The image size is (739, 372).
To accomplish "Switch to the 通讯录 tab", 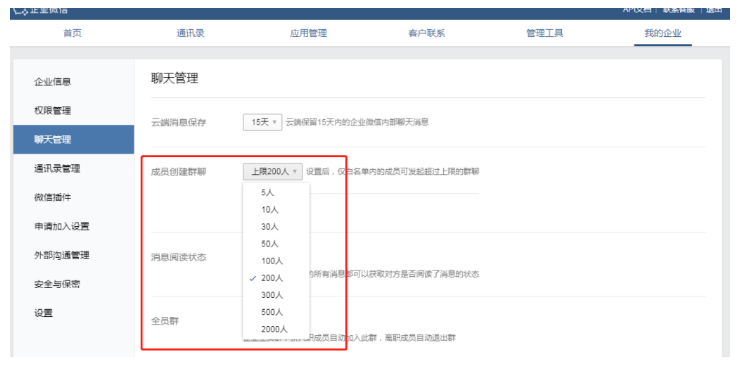I will click(x=190, y=33).
